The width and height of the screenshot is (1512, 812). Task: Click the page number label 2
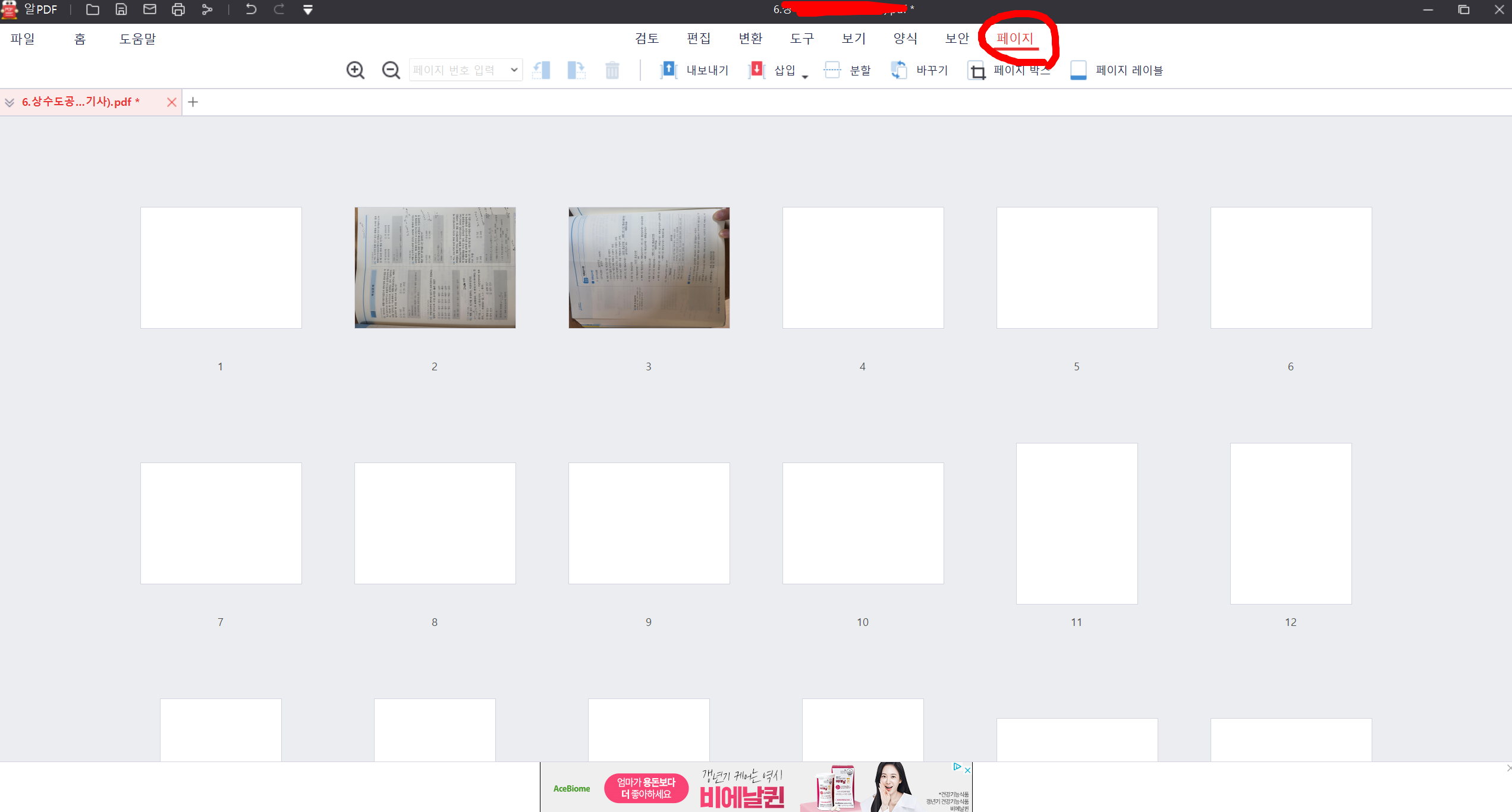435,367
